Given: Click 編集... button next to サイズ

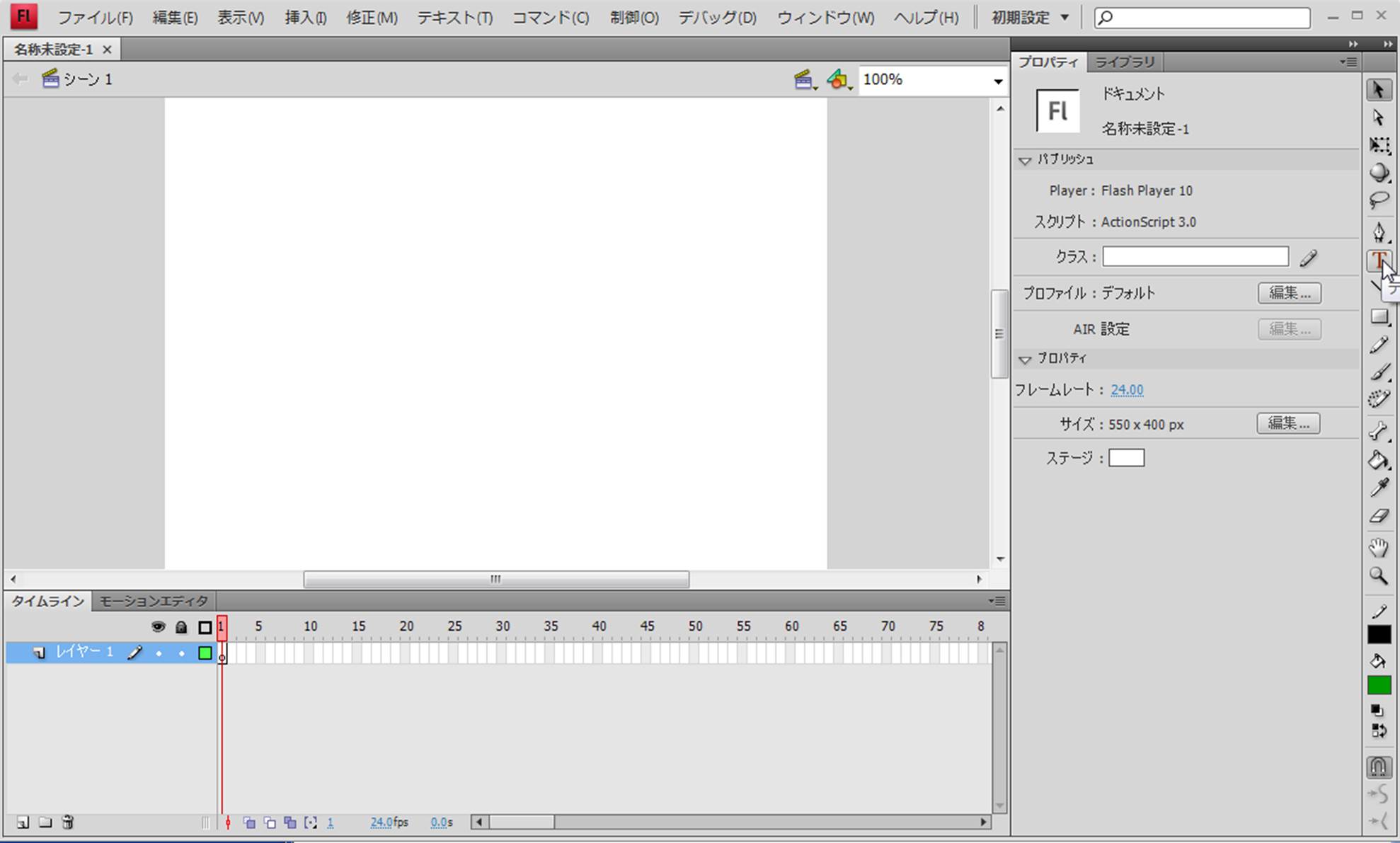Looking at the screenshot, I should (x=1287, y=423).
